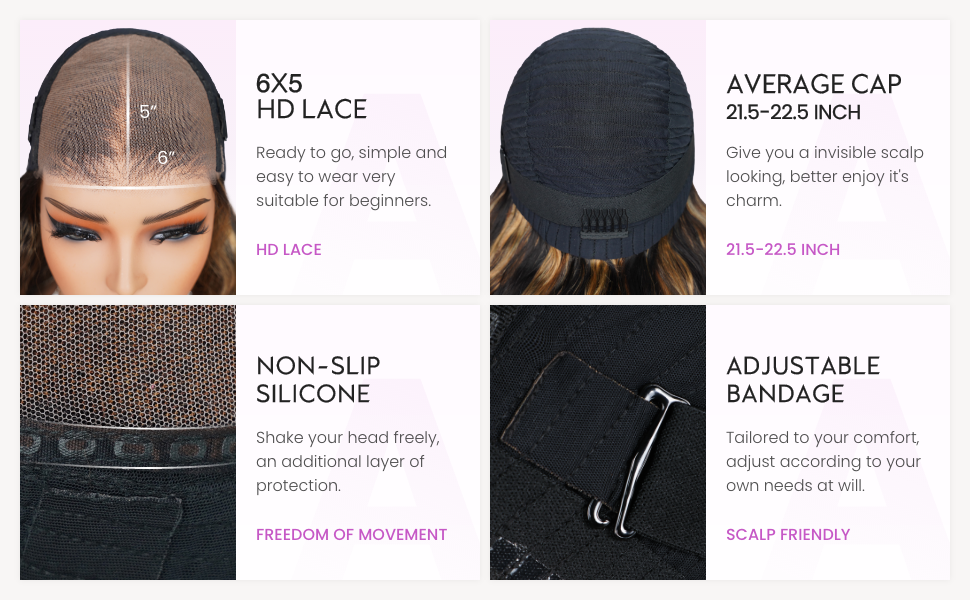The height and width of the screenshot is (600, 970).
Task: Click the 6X5 HD LACE heading
Action: pos(311,96)
